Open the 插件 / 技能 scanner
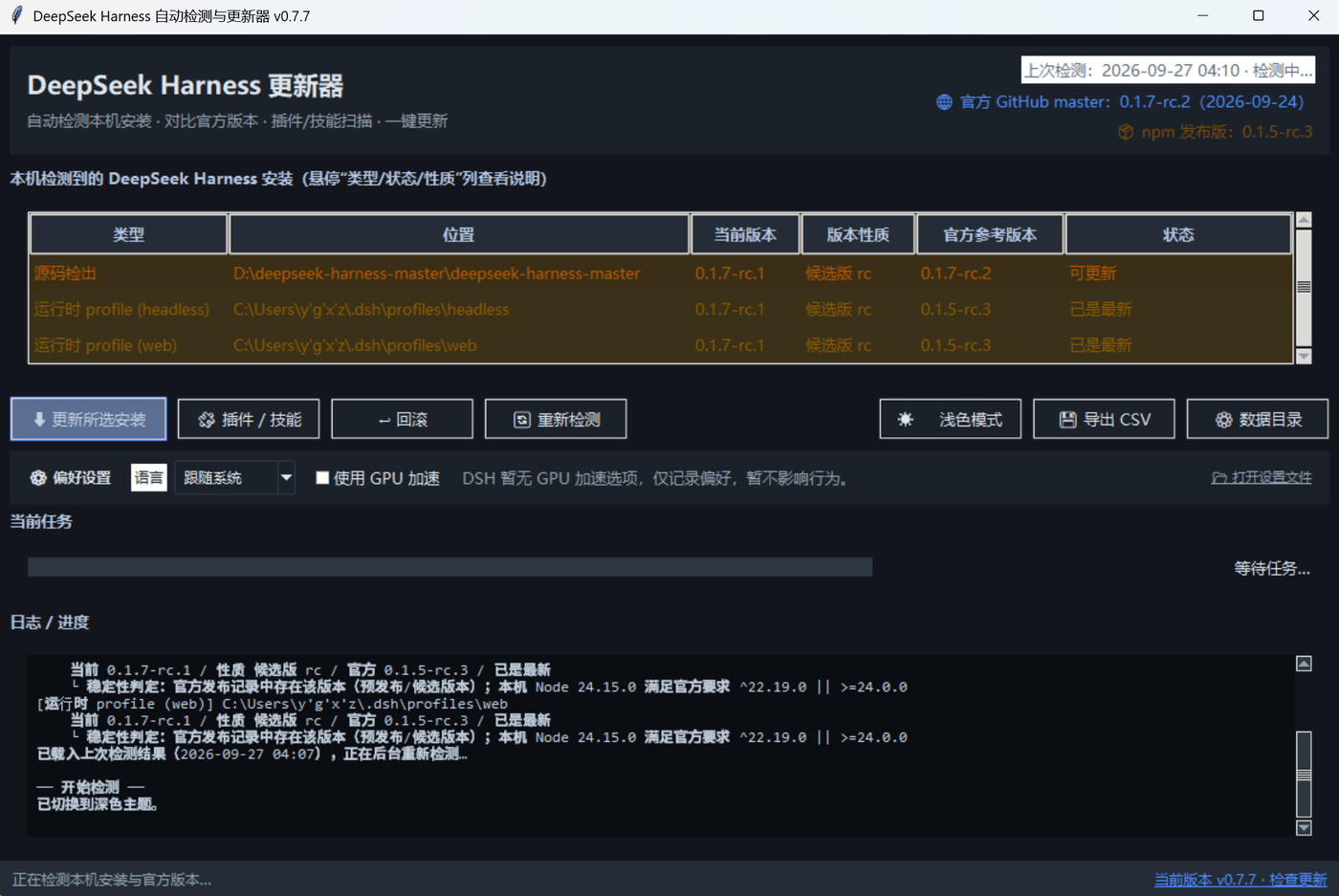This screenshot has height=896, width=1339. tap(249, 419)
